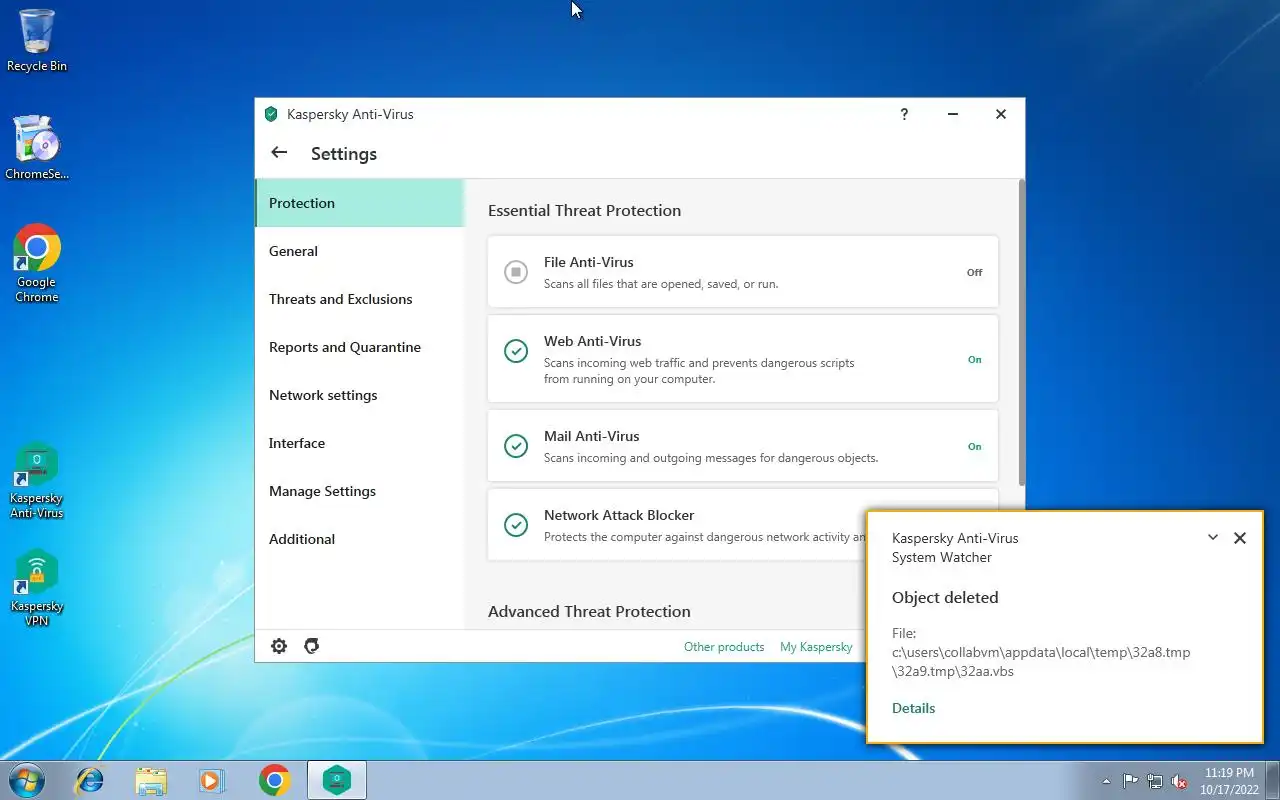Click the Web Anti-Virus checkmark icon
Viewport: 1280px width, 800px height.
(516, 351)
